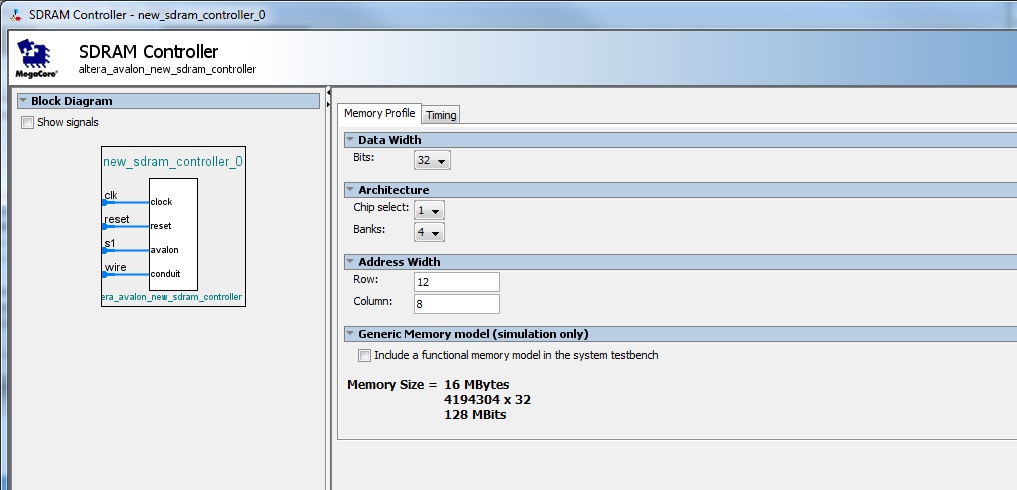Toggle the Show signals checkbox
Screen dimensions: 1017x490
click(x=27, y=123)
